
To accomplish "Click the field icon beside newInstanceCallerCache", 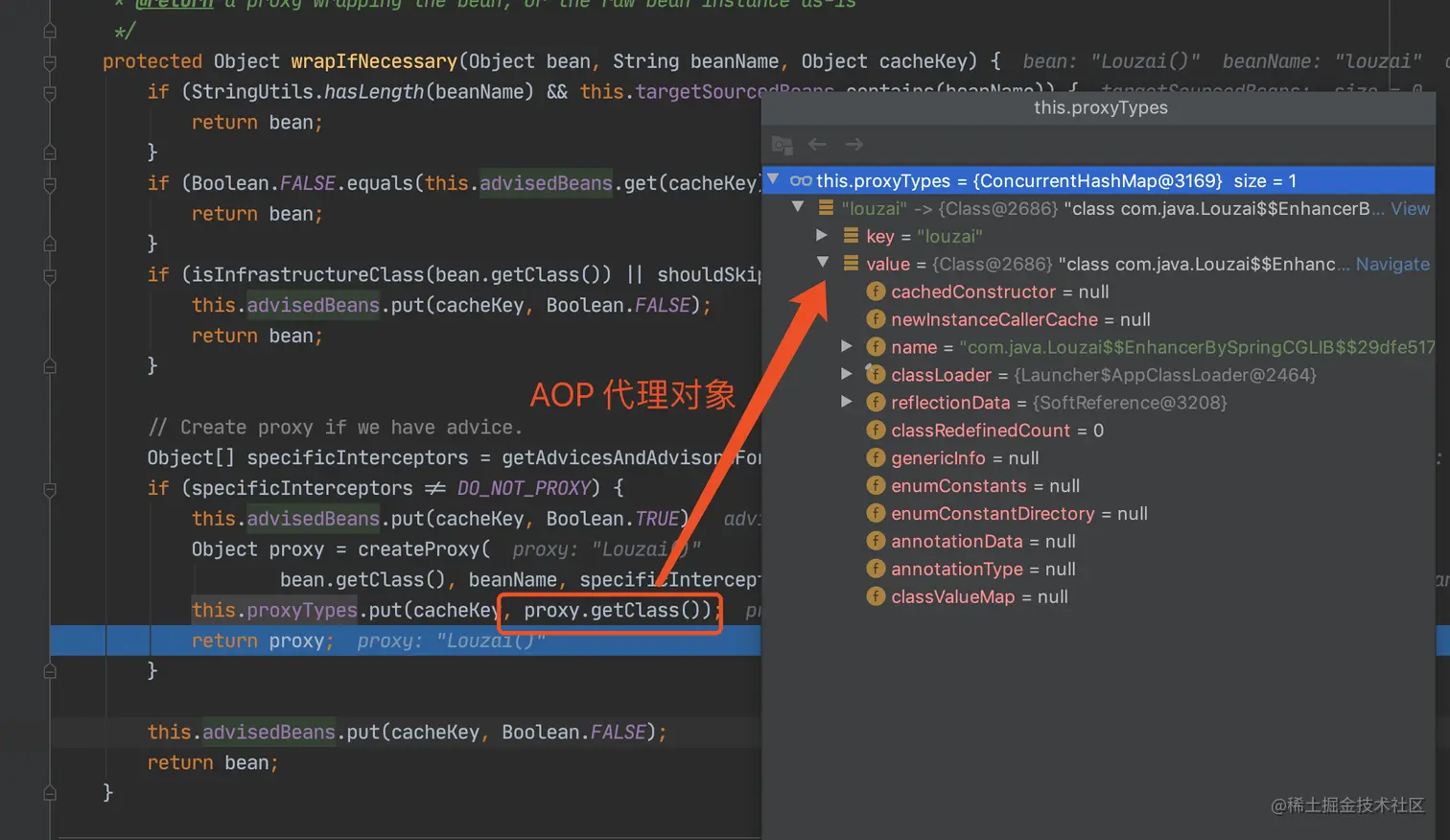I will tap(876, 319).
